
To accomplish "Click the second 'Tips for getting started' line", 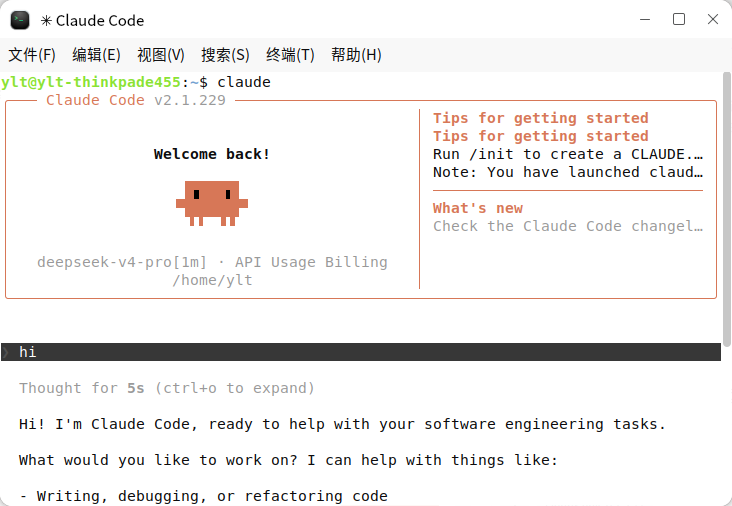I will tap(541, 136).
